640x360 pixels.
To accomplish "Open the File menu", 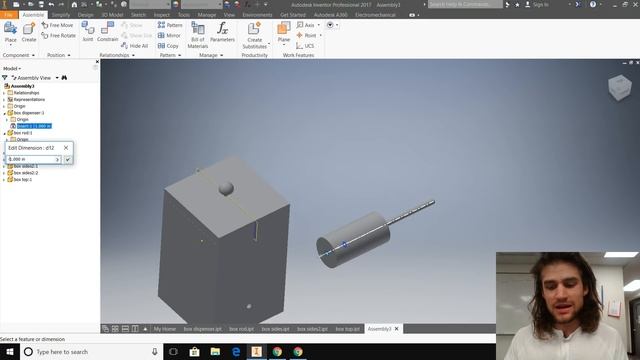I will [9, 15].
